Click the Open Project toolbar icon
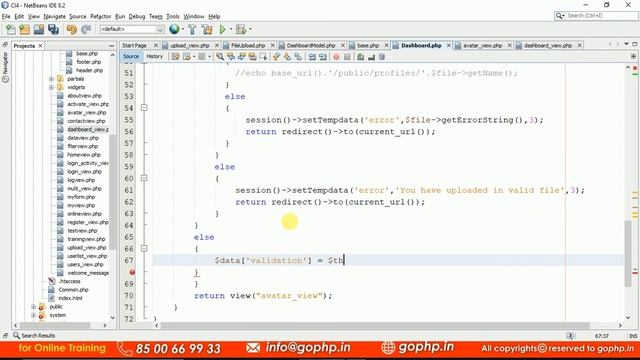Screen dimensions: 640x360 39,29
